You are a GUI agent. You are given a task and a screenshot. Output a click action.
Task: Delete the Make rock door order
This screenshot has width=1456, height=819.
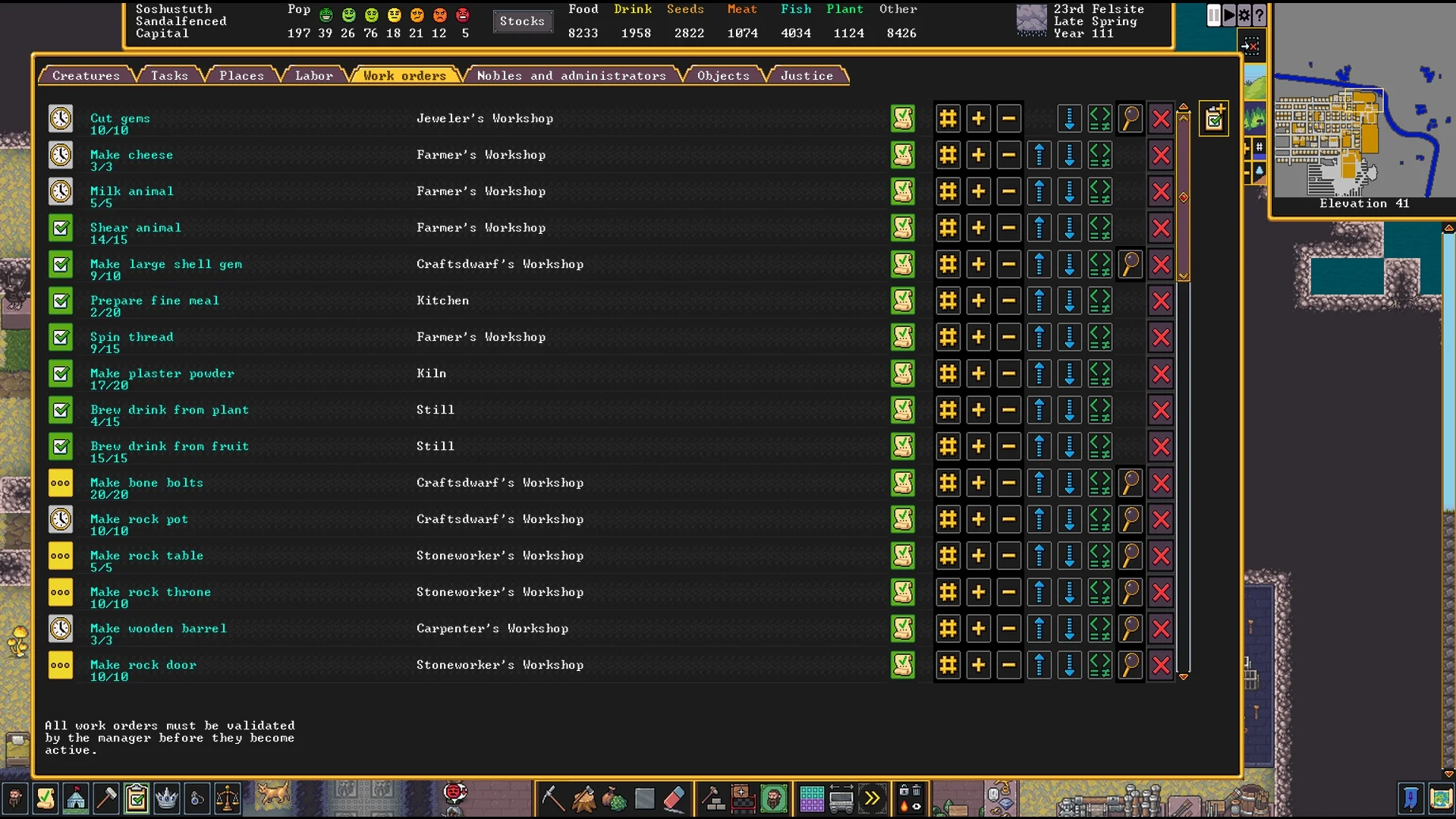point(1160,665)
